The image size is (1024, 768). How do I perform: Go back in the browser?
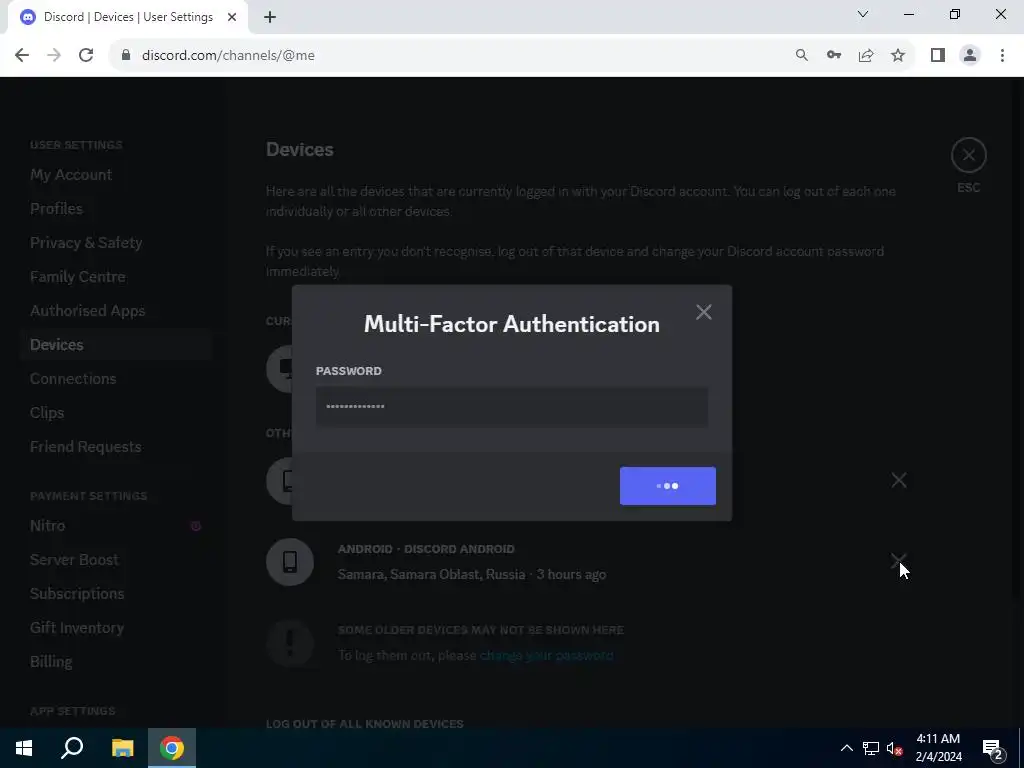(22, 56)
